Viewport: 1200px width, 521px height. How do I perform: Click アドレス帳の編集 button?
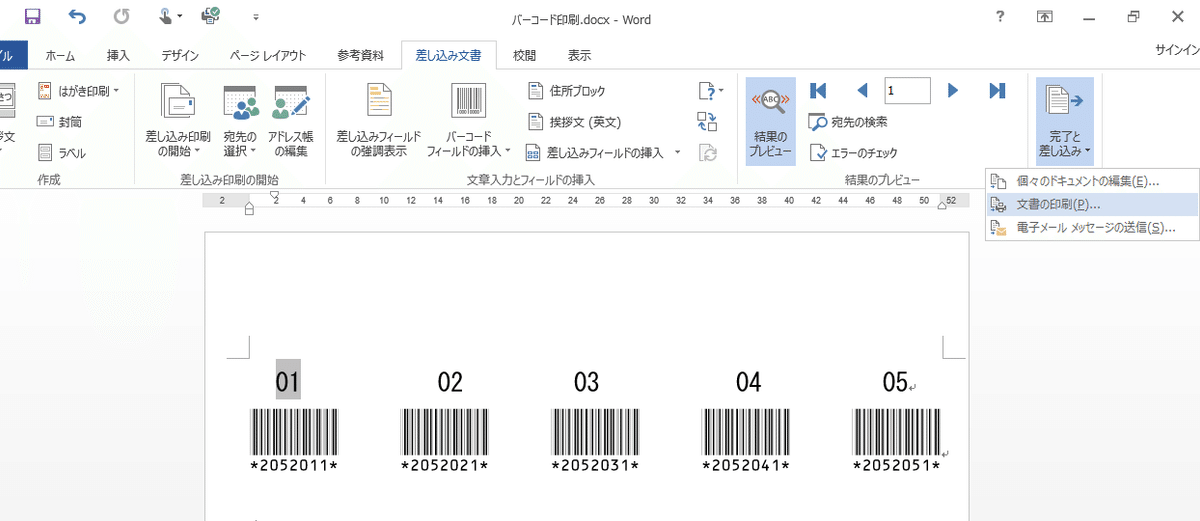point(290,121)
